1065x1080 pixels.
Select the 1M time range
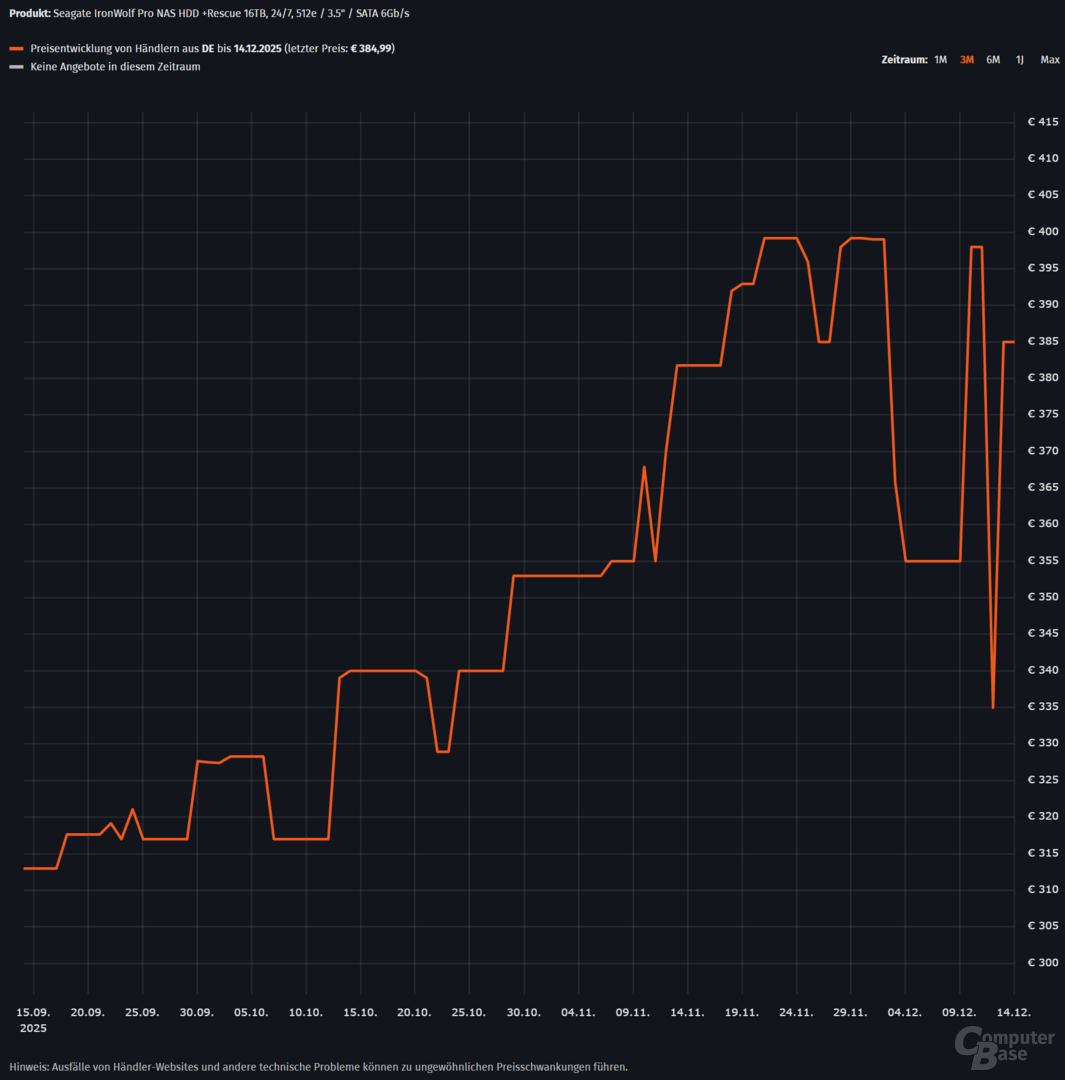(940, 60)
